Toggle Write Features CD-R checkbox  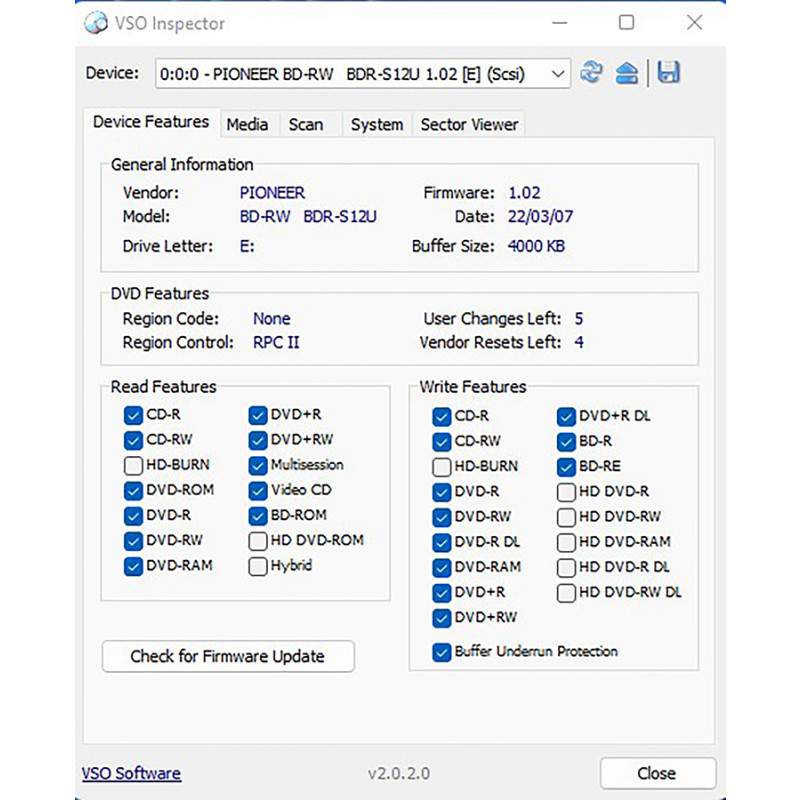(x=442, y=417)
